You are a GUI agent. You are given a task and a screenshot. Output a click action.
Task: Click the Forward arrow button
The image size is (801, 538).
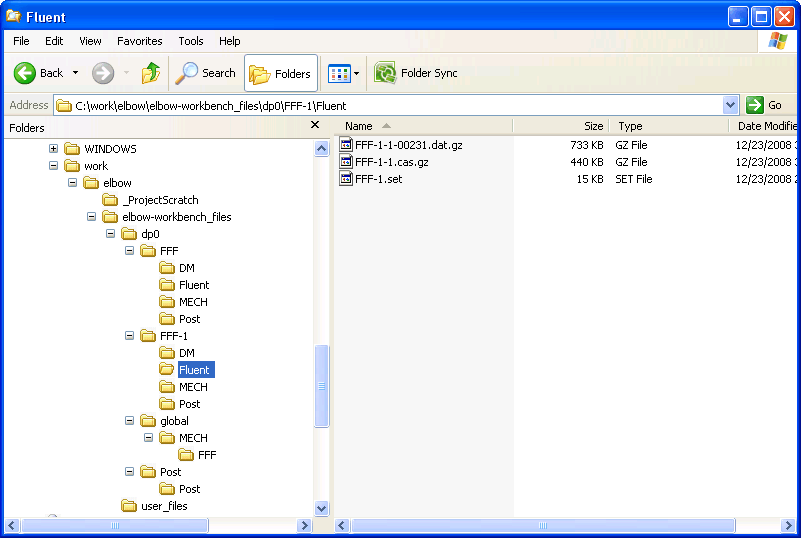click(103, 73)
